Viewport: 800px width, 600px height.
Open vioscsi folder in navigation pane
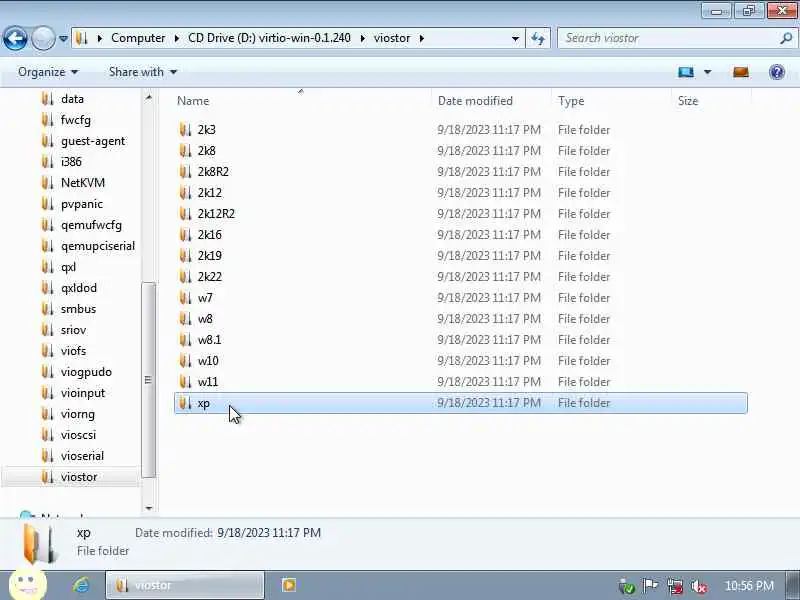pos(78,435)
